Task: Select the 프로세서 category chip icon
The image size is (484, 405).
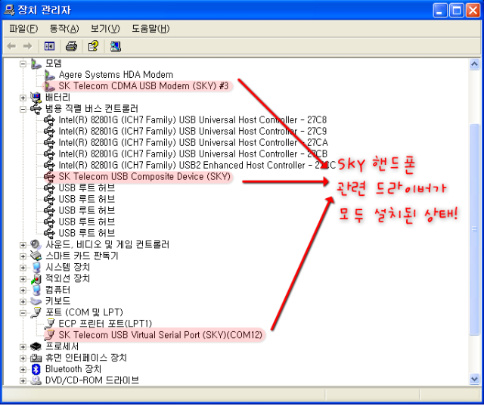Action: [x=36, y=347]
